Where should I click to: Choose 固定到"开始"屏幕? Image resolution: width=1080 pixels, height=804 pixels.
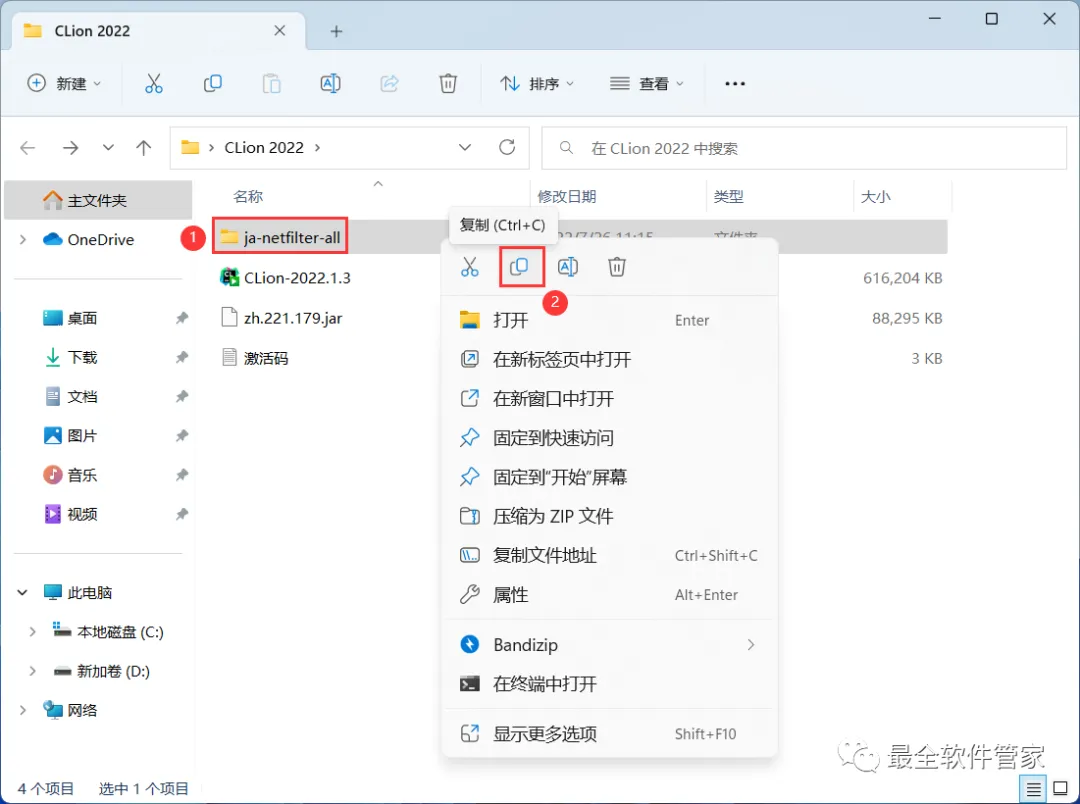[x=609, y=477]
